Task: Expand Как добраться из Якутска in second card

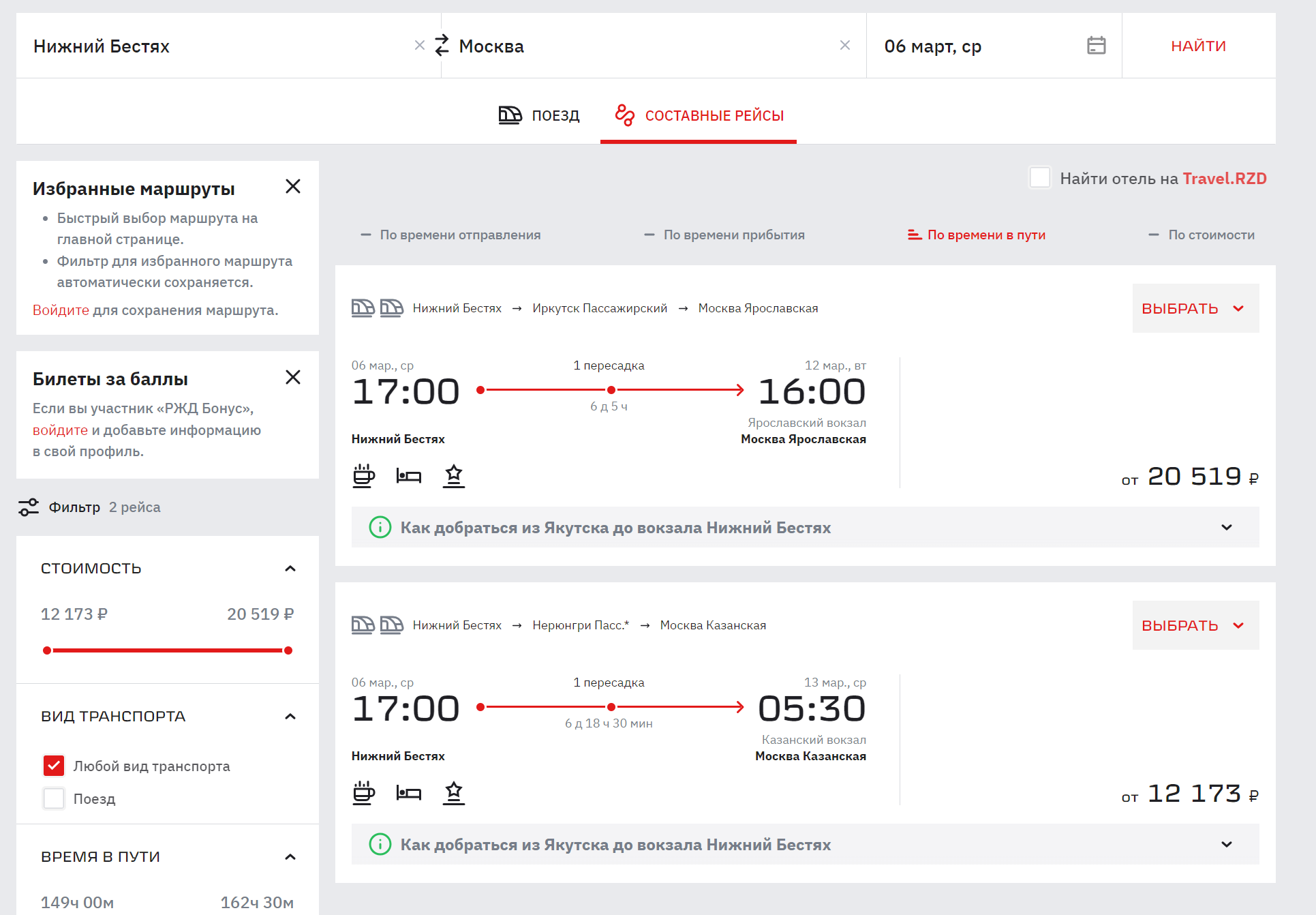Action: pos(805,844)
